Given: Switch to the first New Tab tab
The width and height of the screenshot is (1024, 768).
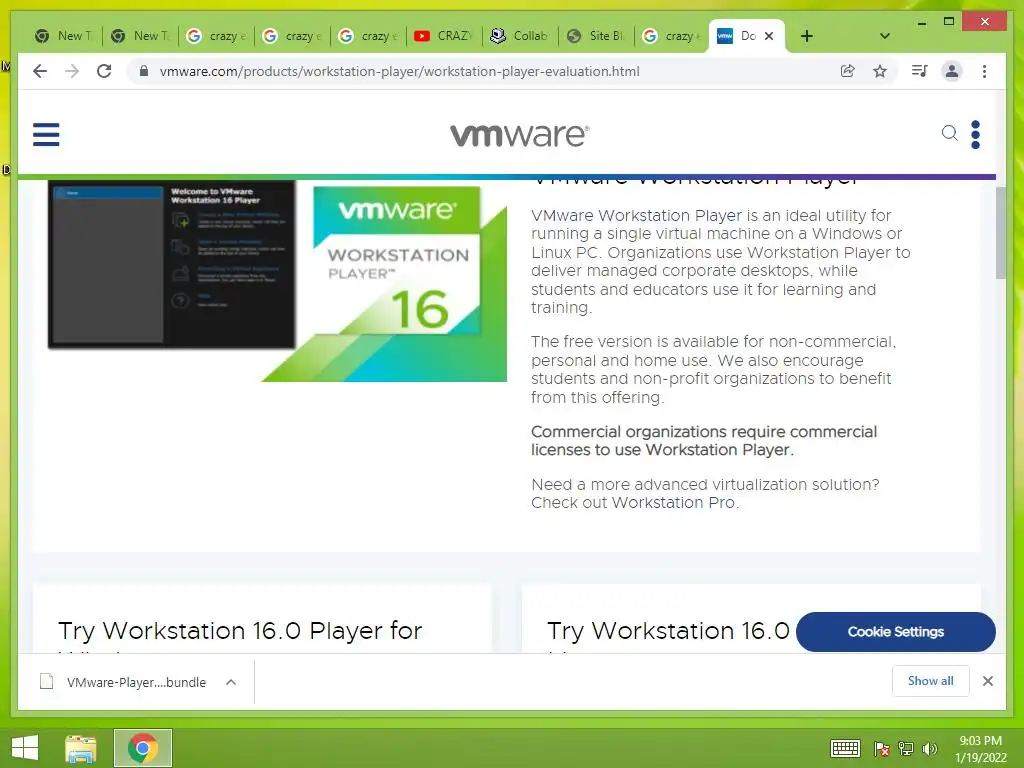Looking at the screenshot, I should coord(64,36).
